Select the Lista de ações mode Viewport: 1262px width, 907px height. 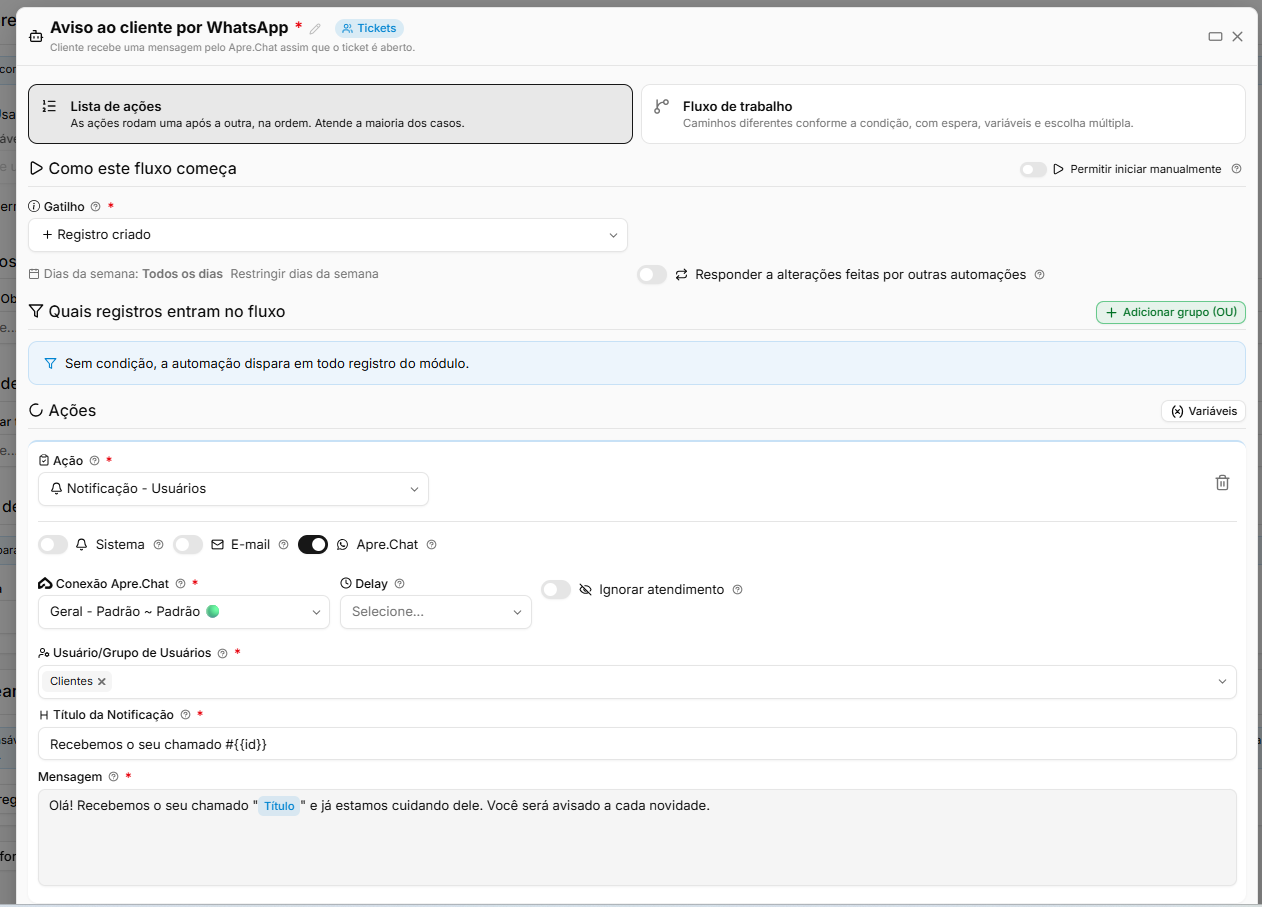point(330,114)
